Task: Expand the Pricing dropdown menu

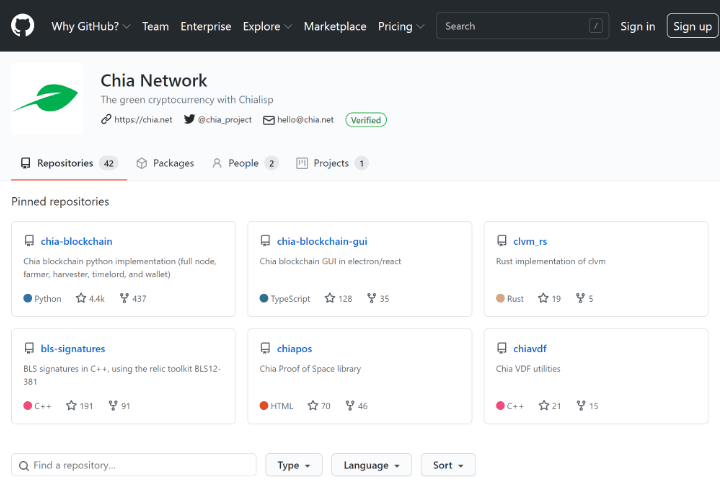Action: pos(401,26)
